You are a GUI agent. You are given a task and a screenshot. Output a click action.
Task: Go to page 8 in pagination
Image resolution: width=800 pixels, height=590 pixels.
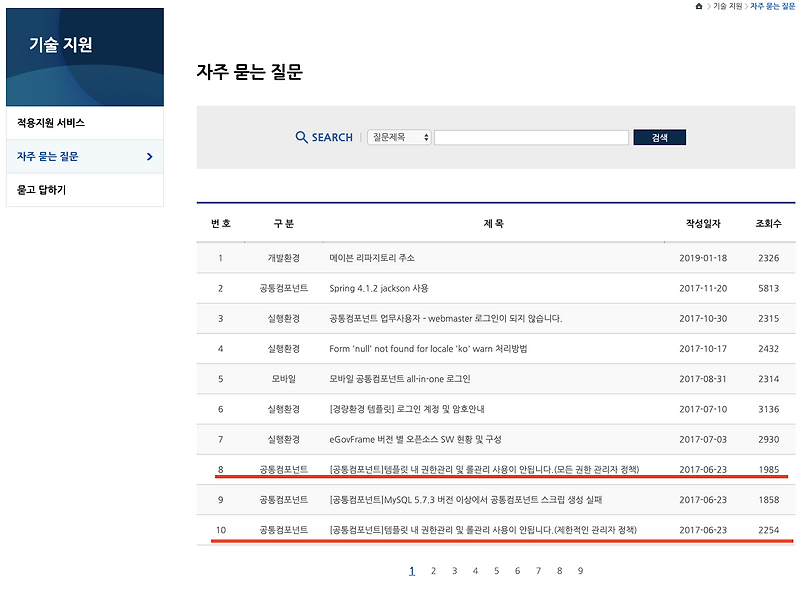(559, 571)
